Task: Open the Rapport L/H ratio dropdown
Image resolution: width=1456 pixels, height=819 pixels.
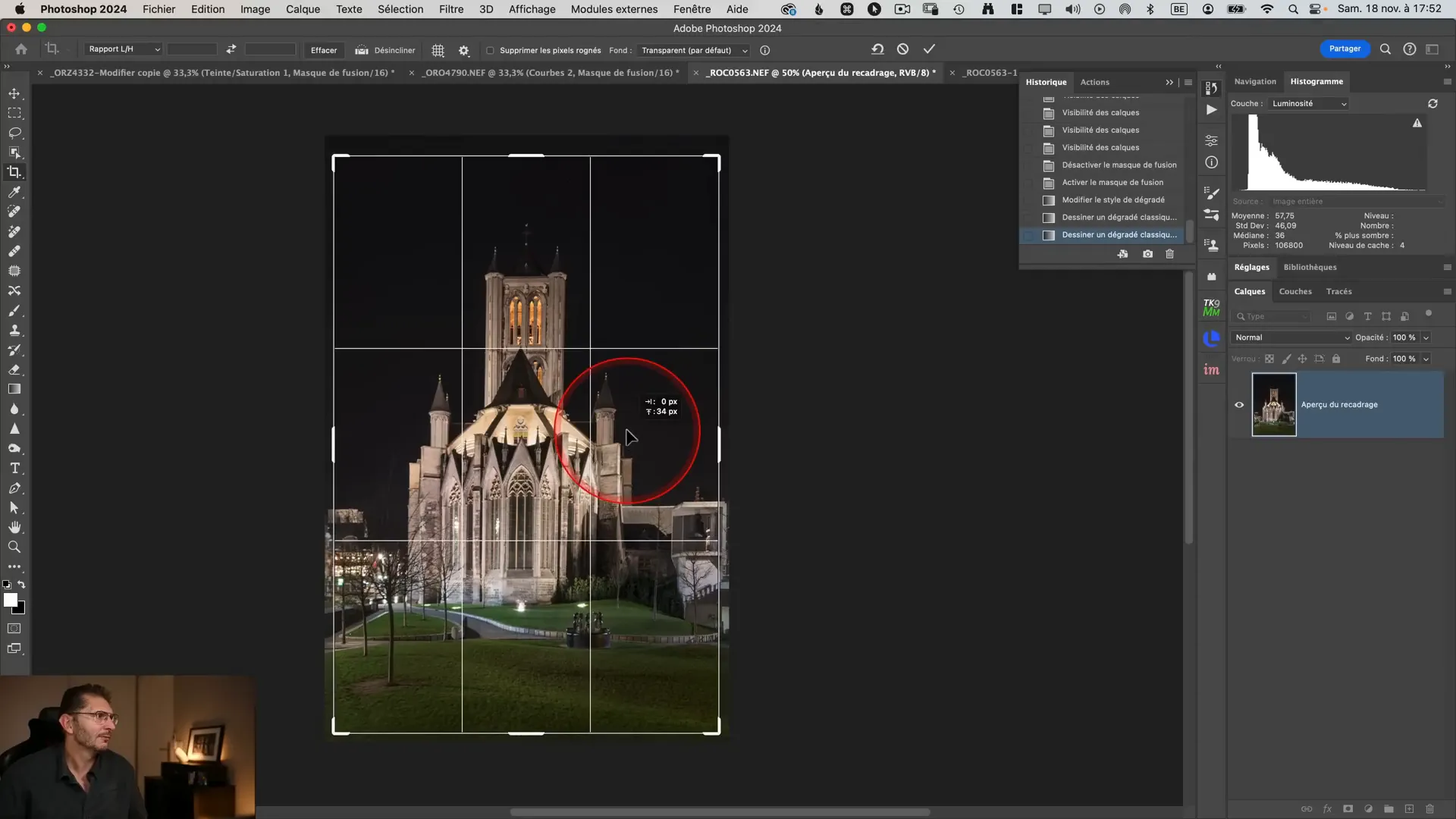Action: tap(123, 49)
